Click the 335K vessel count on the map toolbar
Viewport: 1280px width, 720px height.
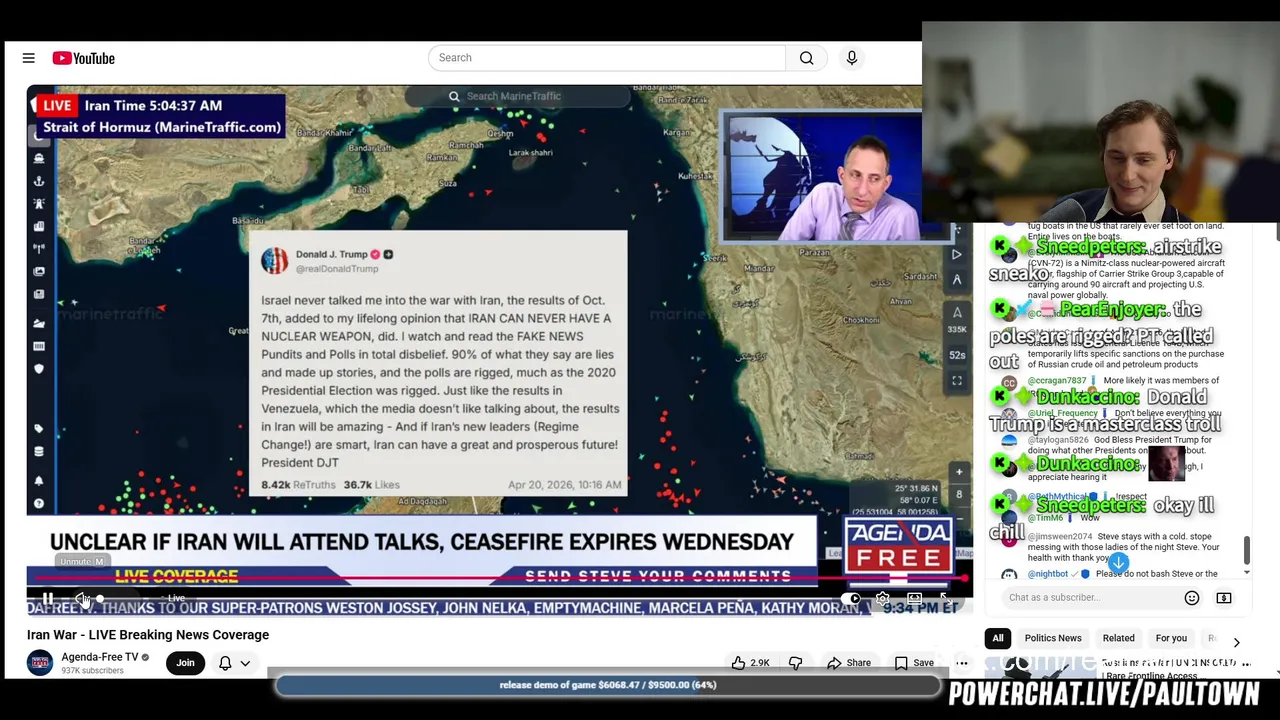tap(957, 329)
